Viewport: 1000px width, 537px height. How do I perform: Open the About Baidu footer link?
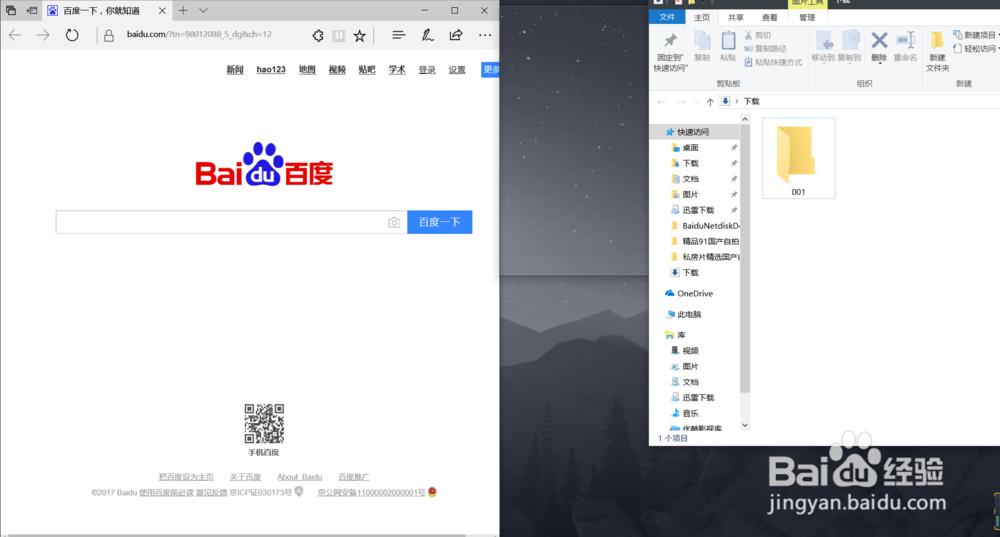tap(300, 477)
